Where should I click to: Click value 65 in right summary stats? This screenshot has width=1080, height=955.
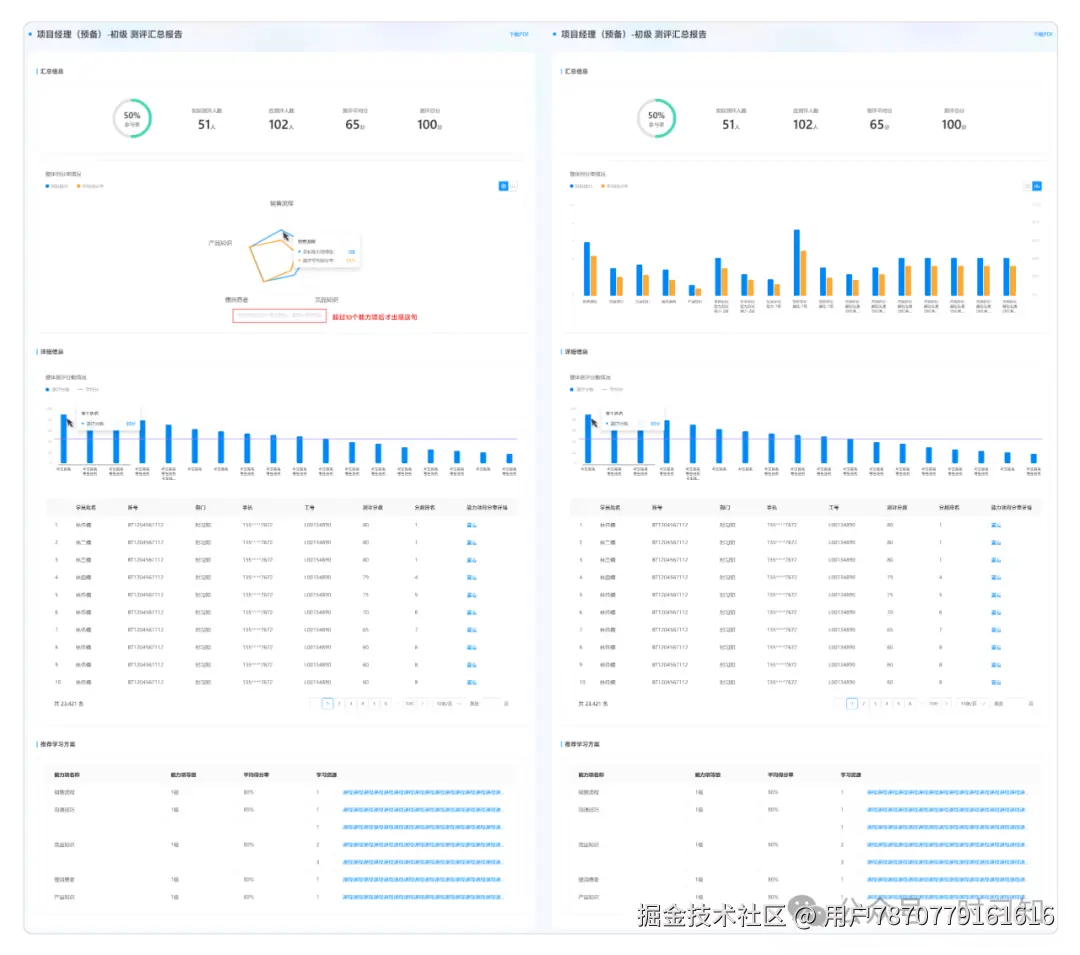[876, 125]
